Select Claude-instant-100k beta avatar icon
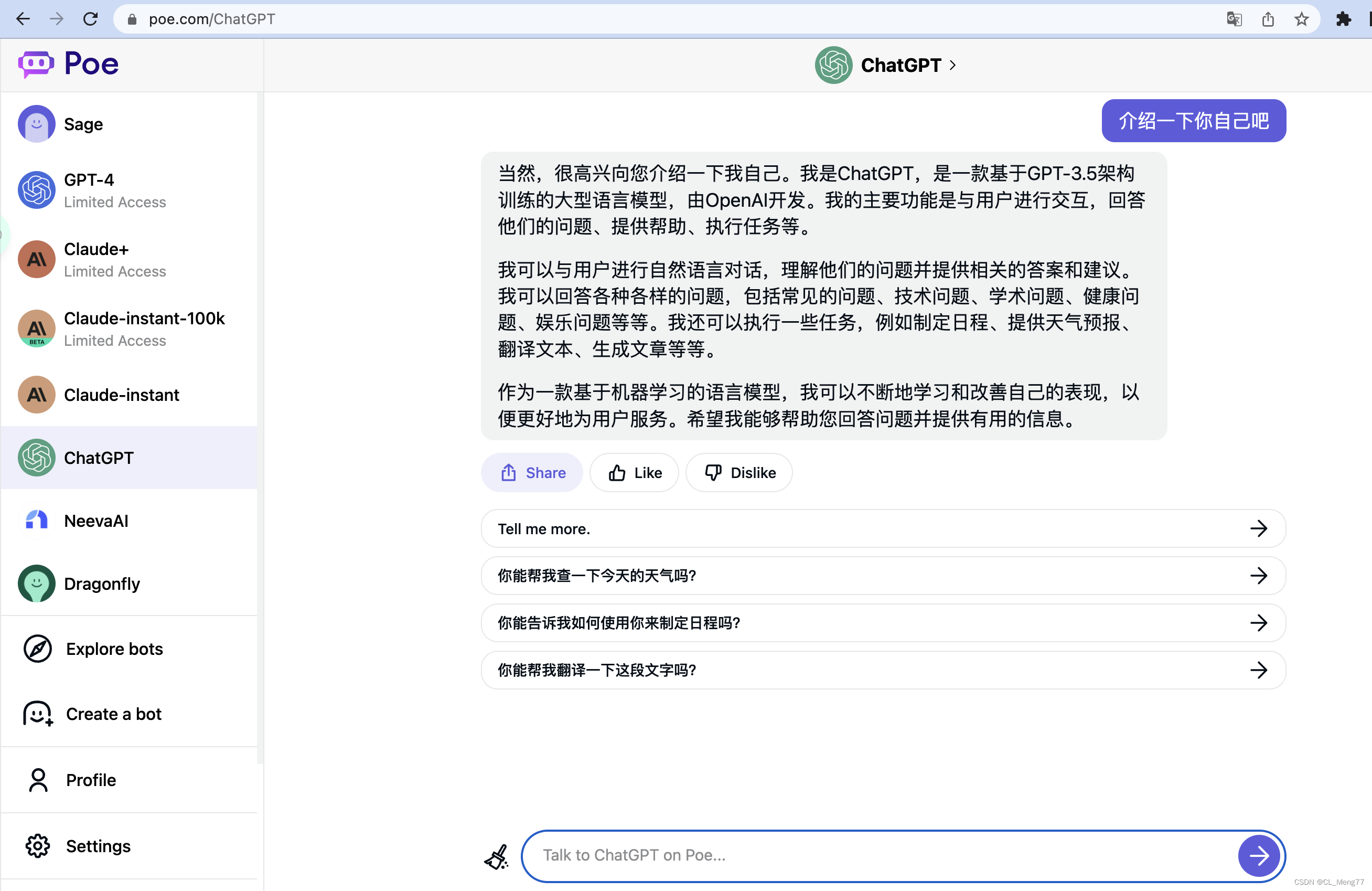Screen dimensions: 1372x891 [36, 328]
